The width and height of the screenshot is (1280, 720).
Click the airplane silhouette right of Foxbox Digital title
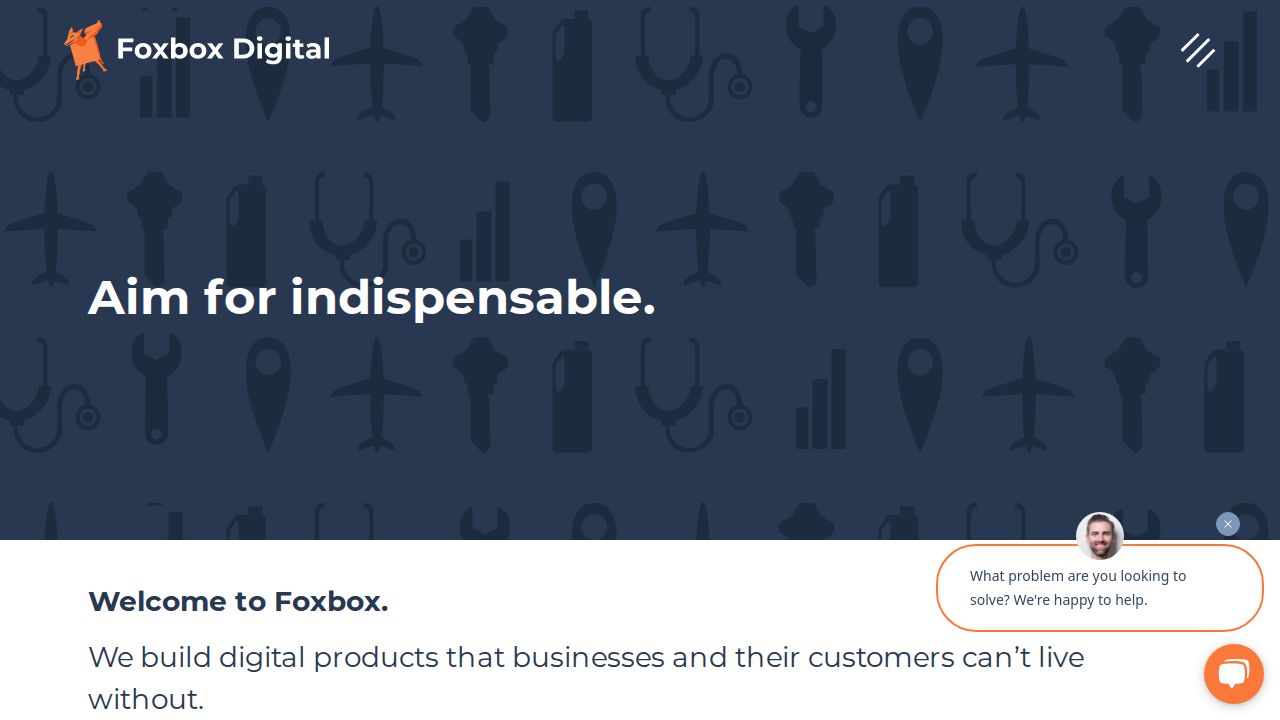377,64
